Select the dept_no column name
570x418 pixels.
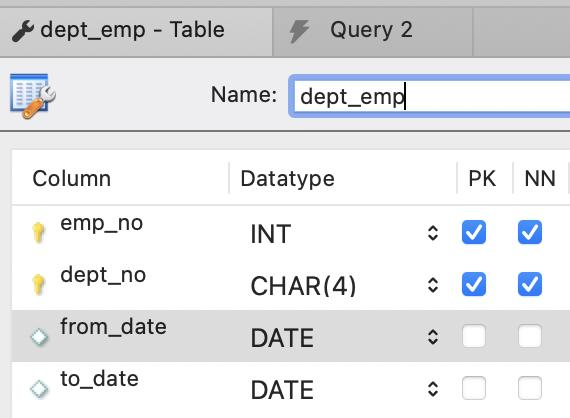tap(103, 276)
